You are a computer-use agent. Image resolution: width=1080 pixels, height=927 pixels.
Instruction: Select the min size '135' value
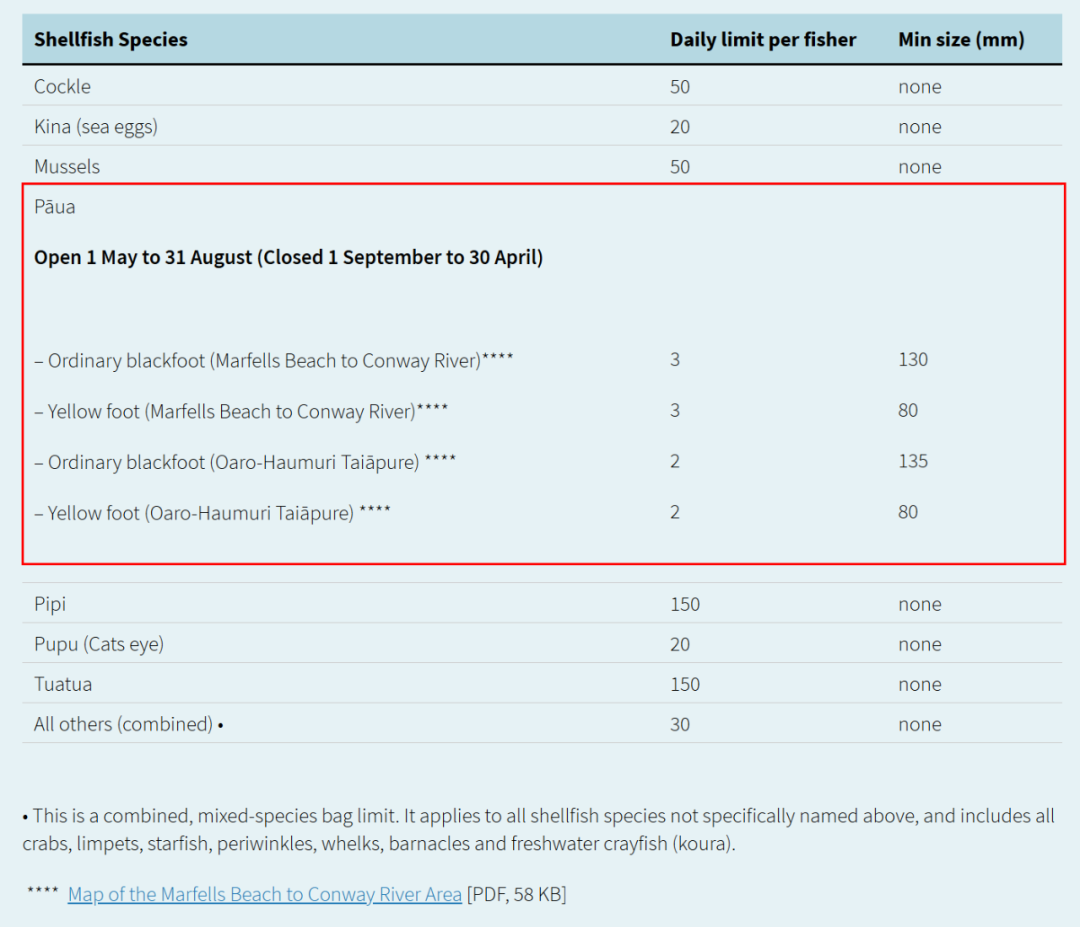(913, 461)
